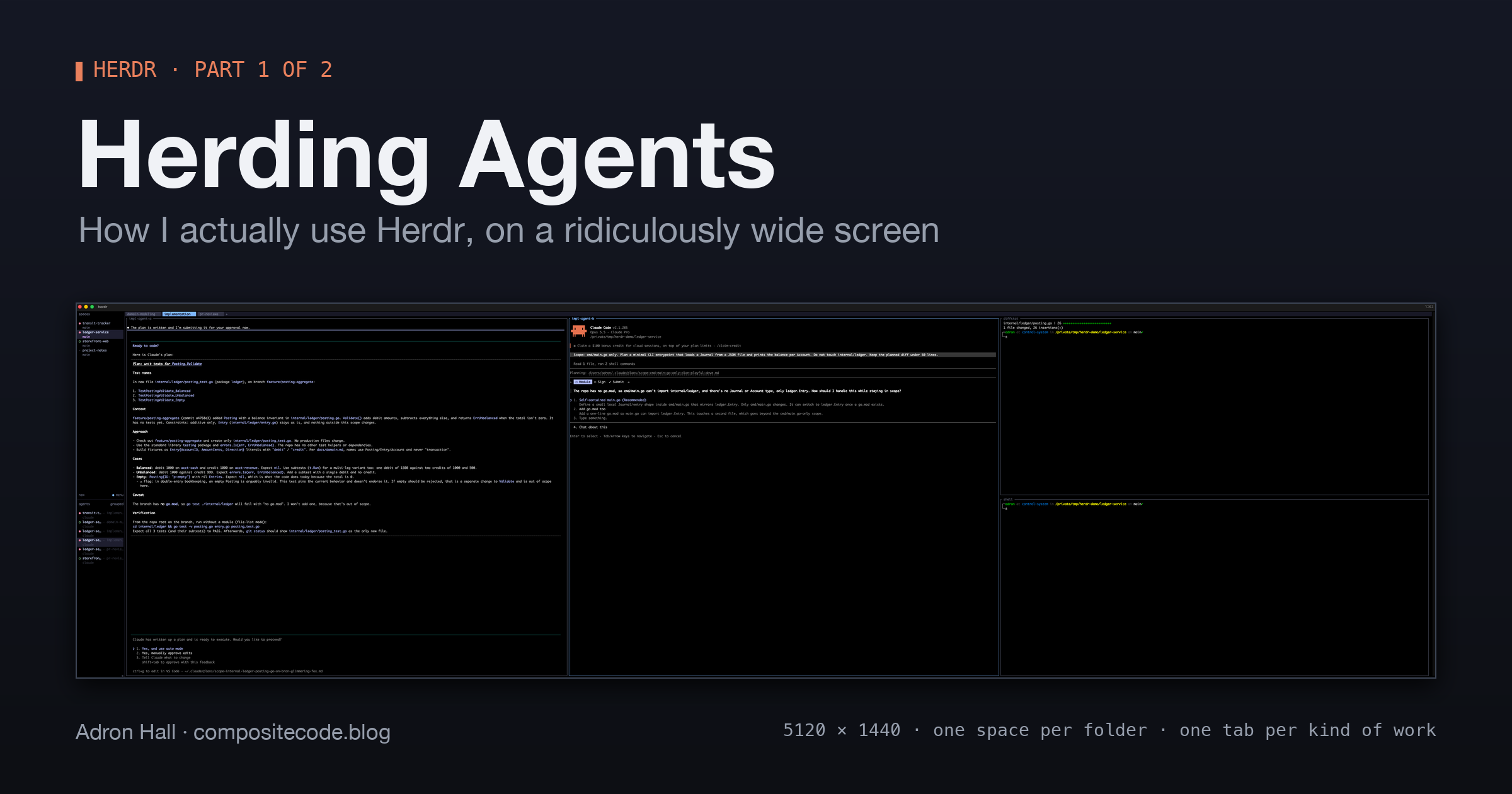Image resolution: width=1512 pixels, height=794 pixels.
Task: Click the new link in the spaces sidebar
Action: 81,495
